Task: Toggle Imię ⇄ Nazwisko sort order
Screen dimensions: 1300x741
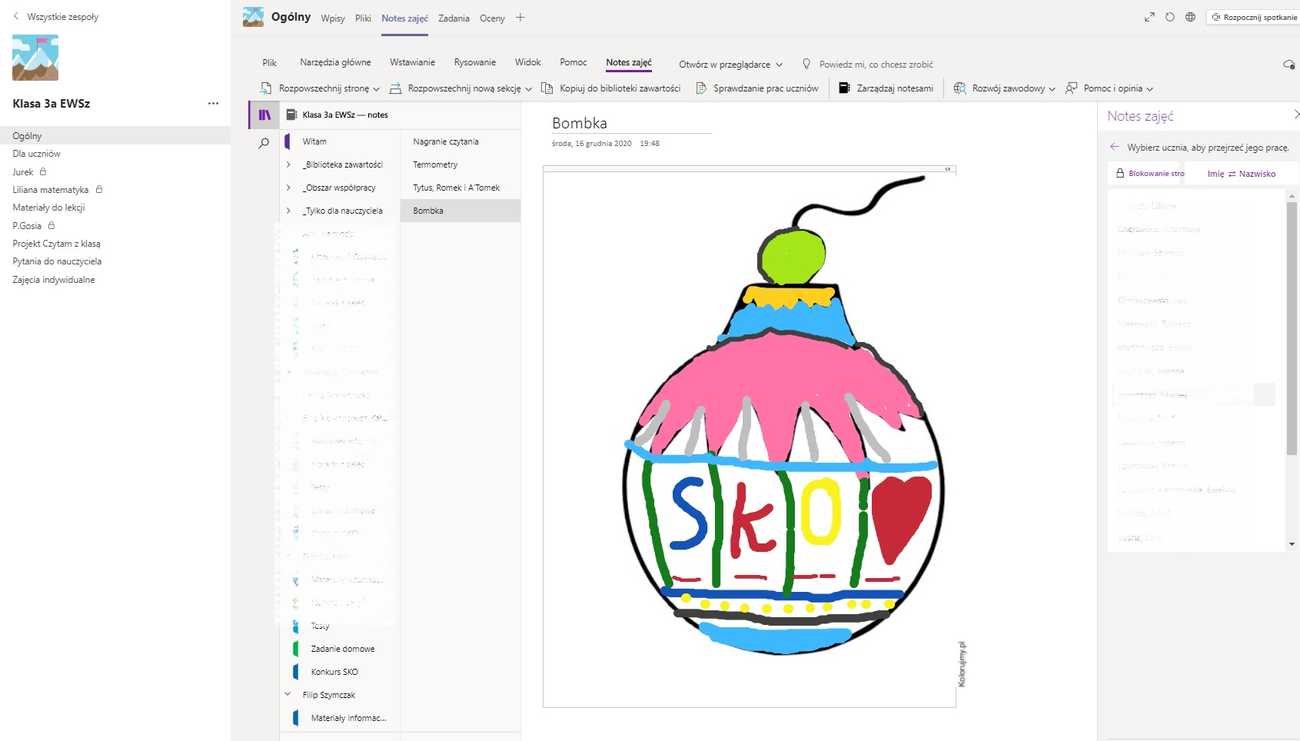Action: point(1241,173)
